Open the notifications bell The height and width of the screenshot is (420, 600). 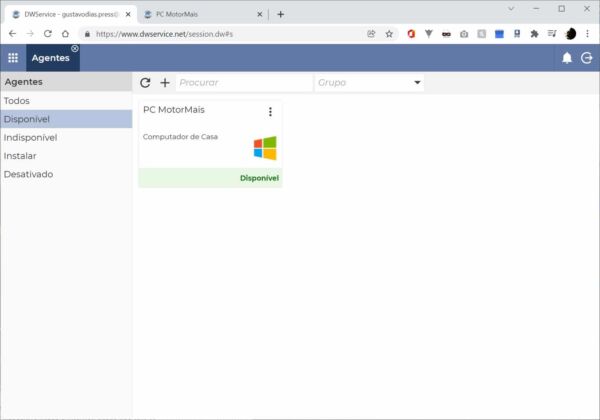pyautogui.click(x=567, y=58)
